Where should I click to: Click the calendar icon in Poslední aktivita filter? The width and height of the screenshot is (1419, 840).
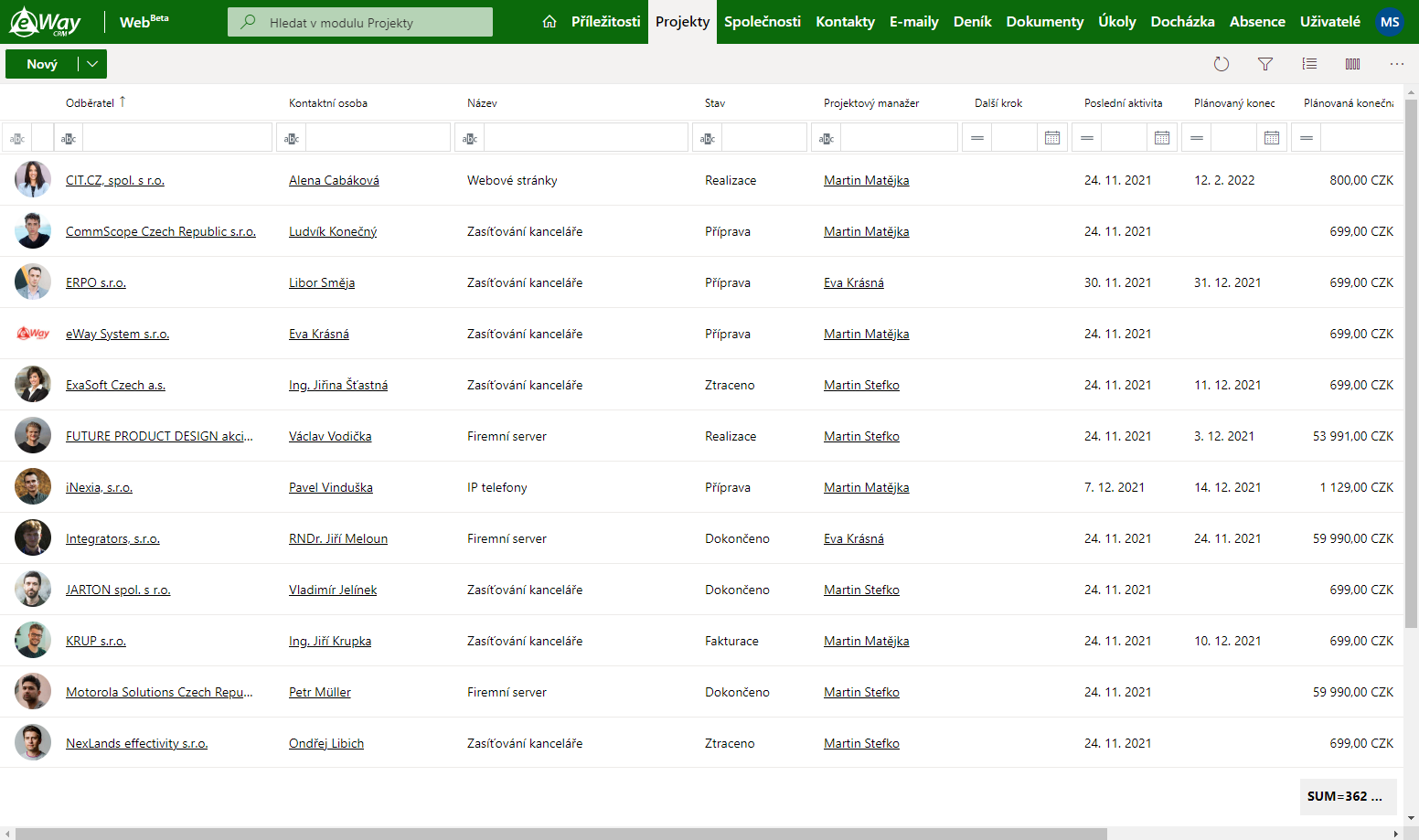click(1162, 138)
